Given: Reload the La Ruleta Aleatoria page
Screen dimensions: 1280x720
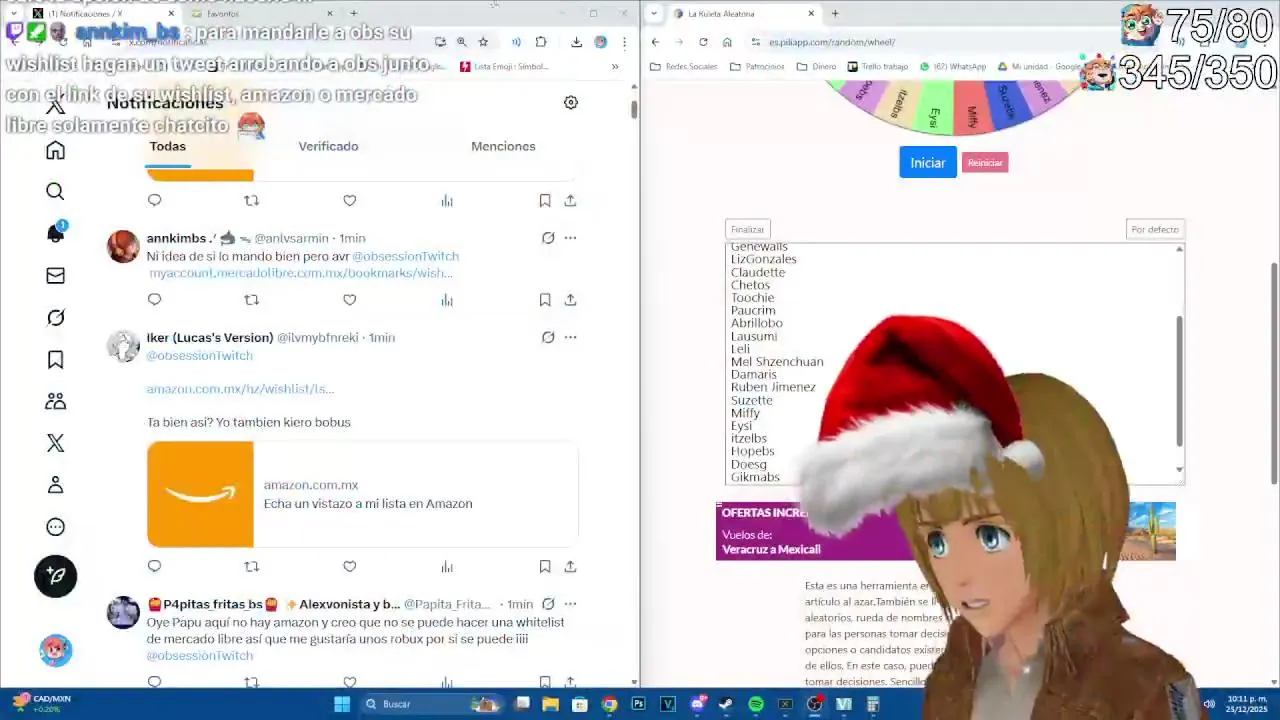Looking at the screenshot, I should pos(703,42).
